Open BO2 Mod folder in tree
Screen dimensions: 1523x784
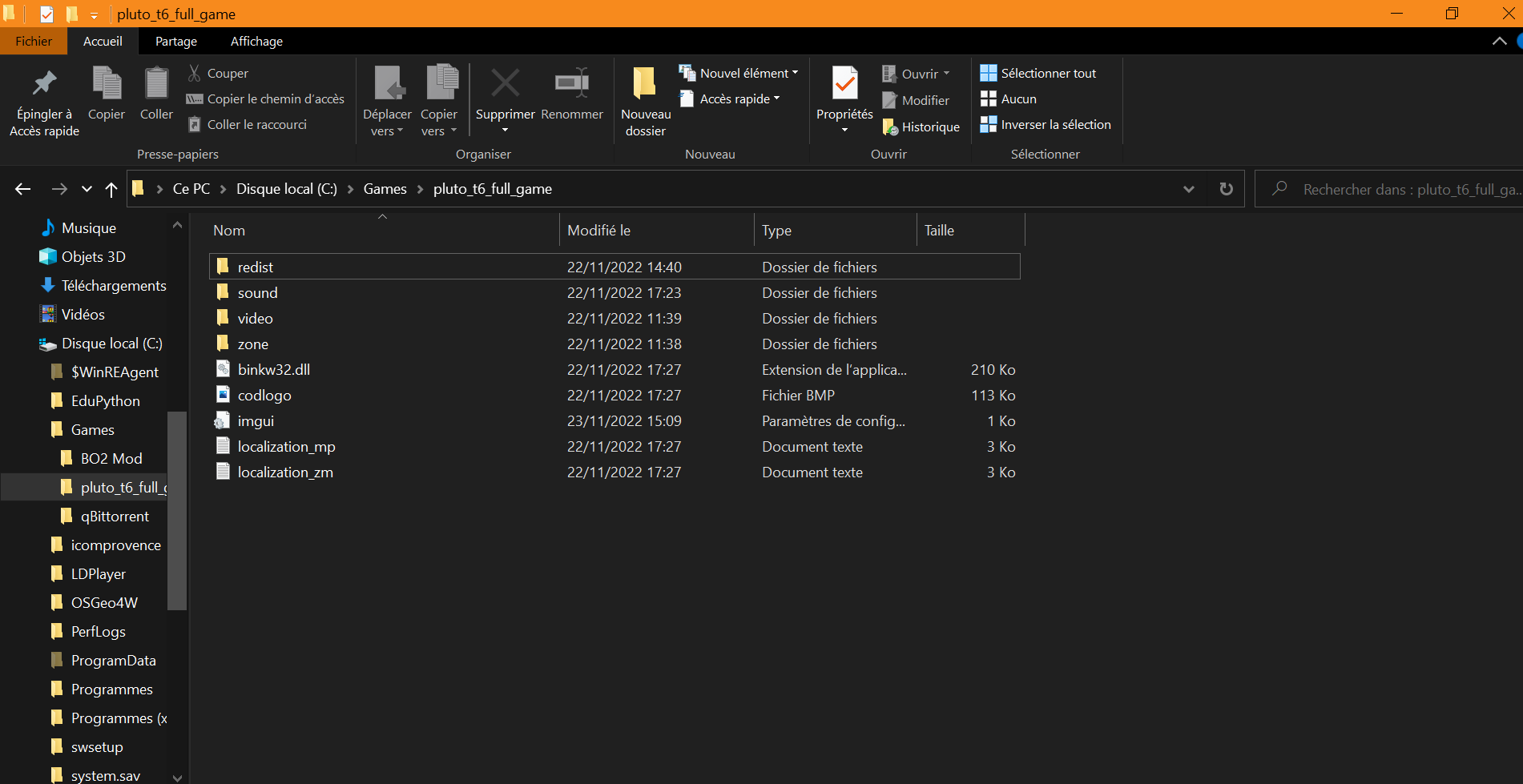[x=102, y=459]
